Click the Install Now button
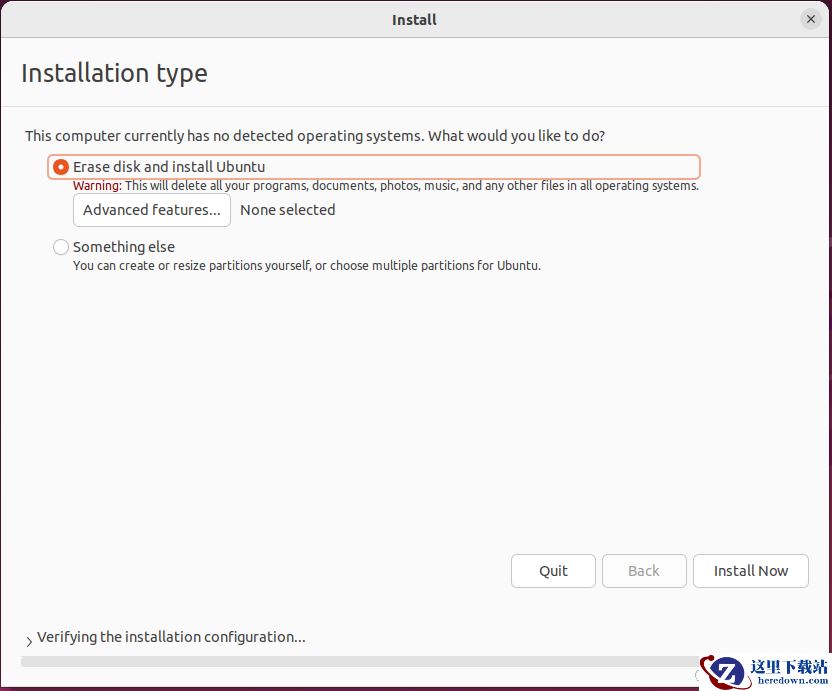The width and height of the screenshot is (832, 691). click(x=751, y=571)
